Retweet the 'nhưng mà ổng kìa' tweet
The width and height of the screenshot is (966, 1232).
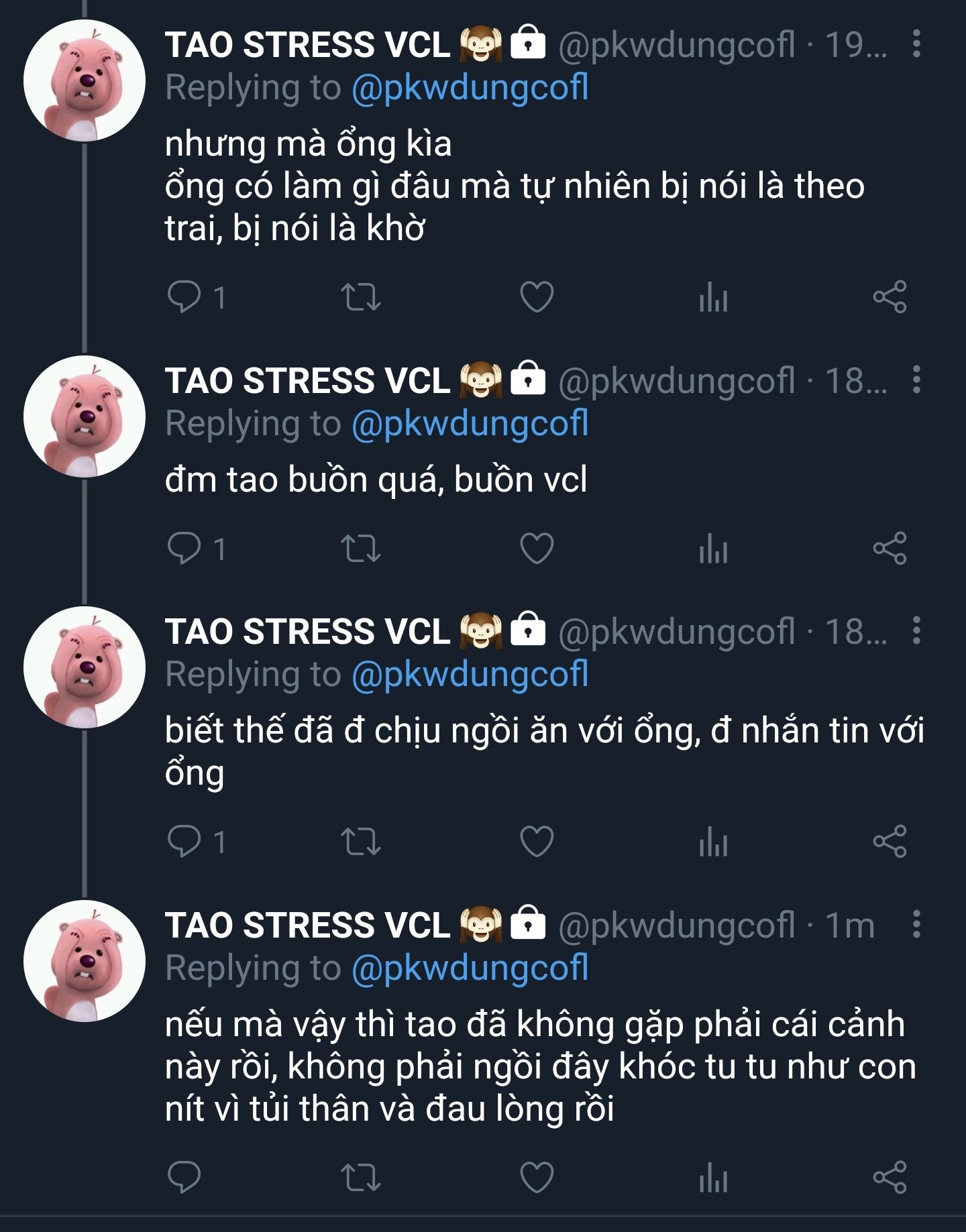[361, 297]
